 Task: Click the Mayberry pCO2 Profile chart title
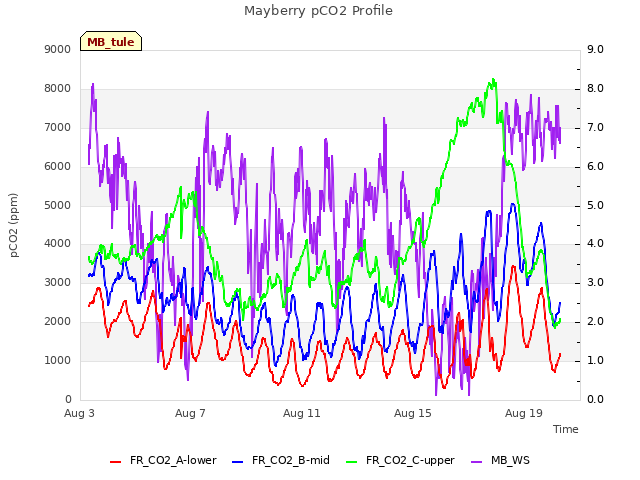(x=318, y=11)
